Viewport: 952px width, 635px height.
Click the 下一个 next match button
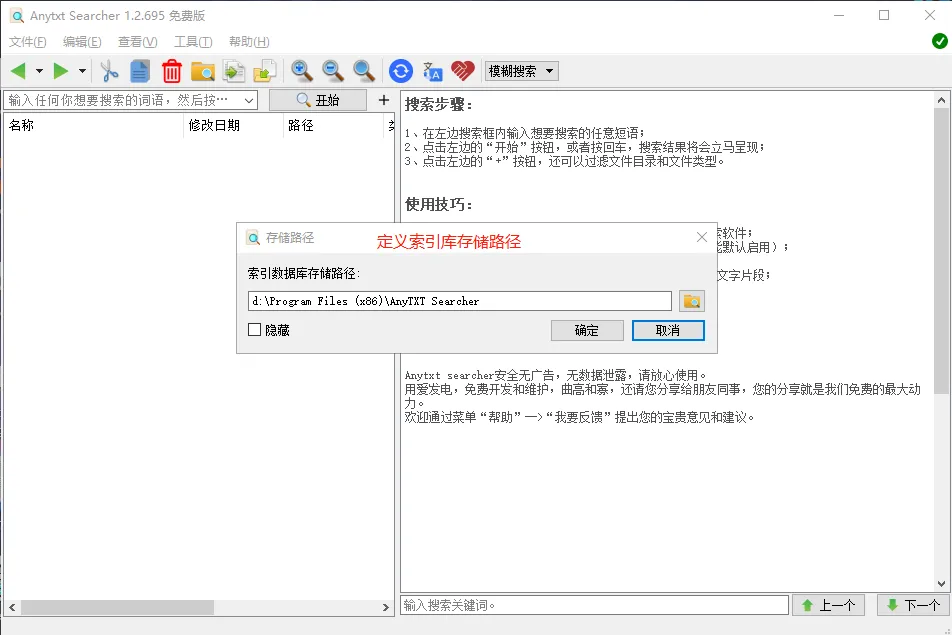point(913,605)
